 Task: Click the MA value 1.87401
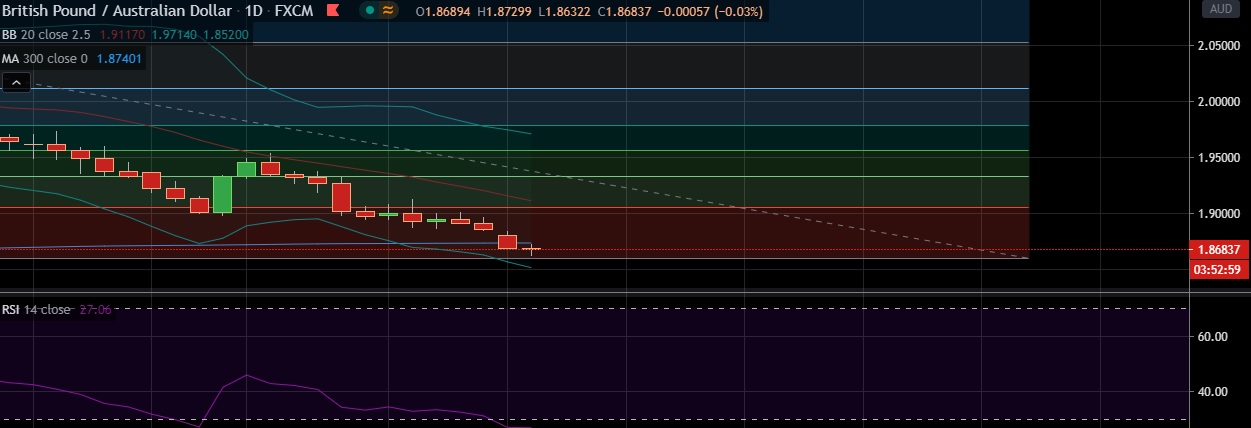[119, 59]
